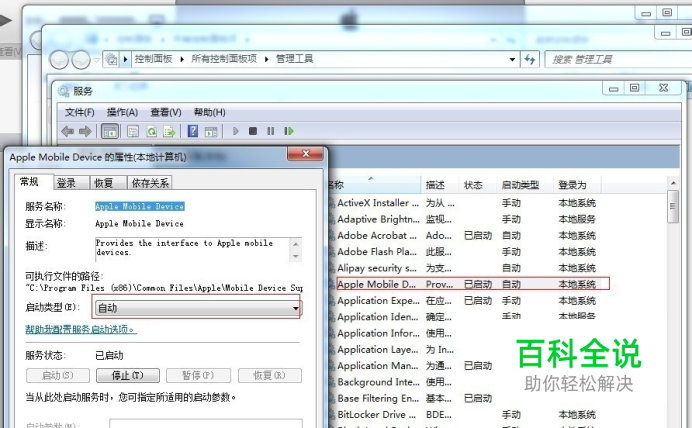Select the Adaptive Brightn... service row
692x428 pixels.
pos(466,219)
